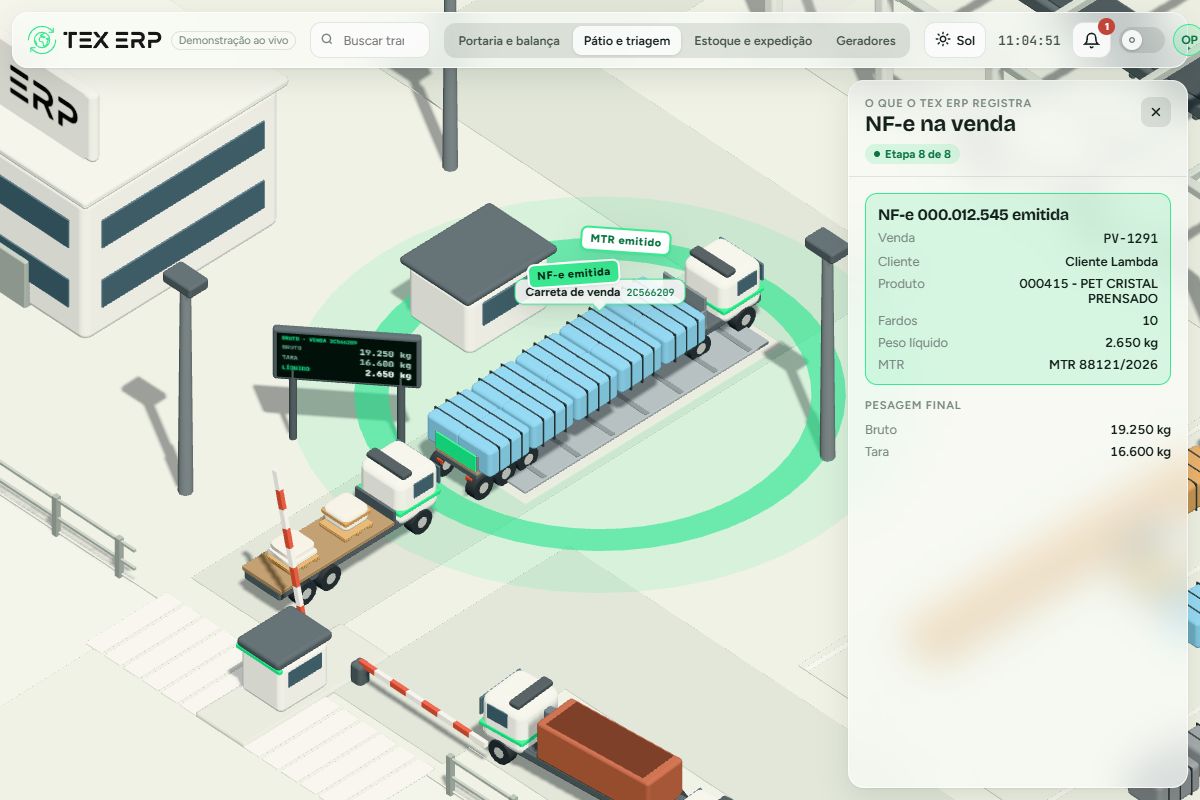Click the MTR emitido label on the map

(x=625, y=240)
